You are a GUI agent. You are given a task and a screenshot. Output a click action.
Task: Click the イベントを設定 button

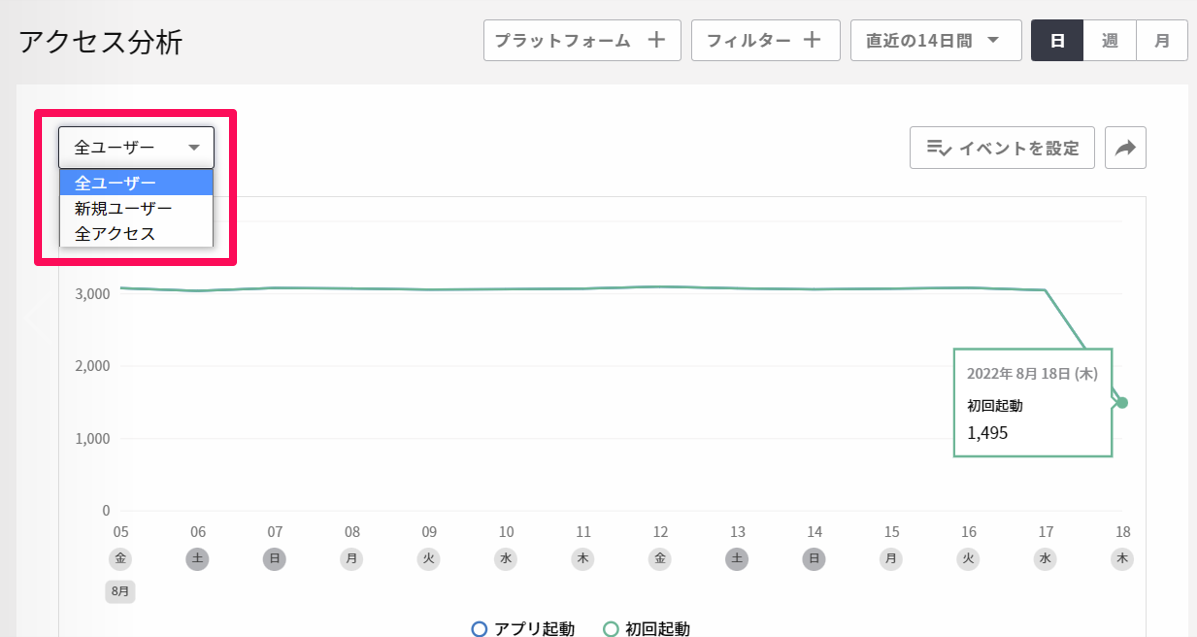(1002, 147)
